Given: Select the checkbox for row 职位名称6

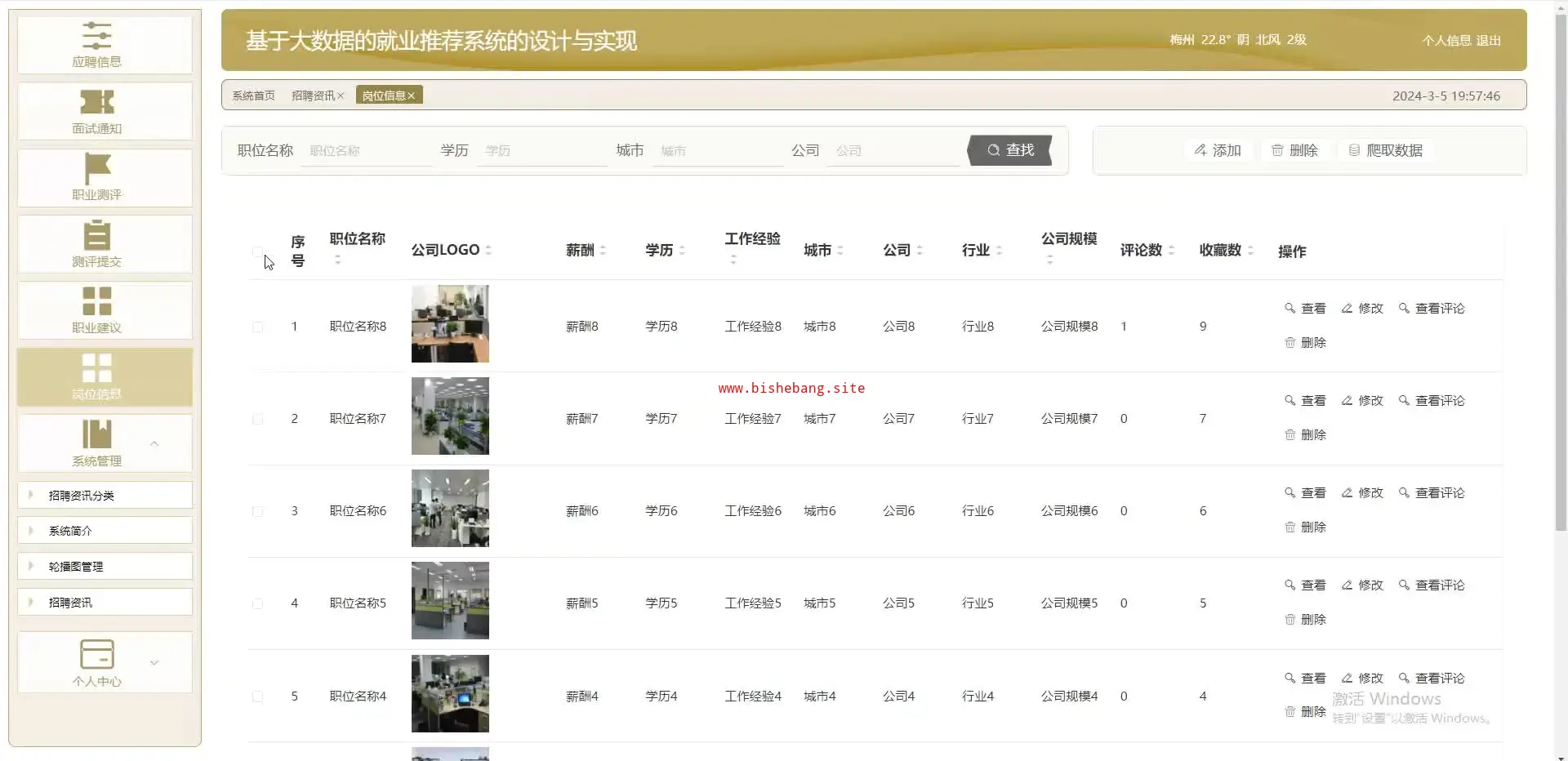Looking at the screenshot, I should [258, 511].
